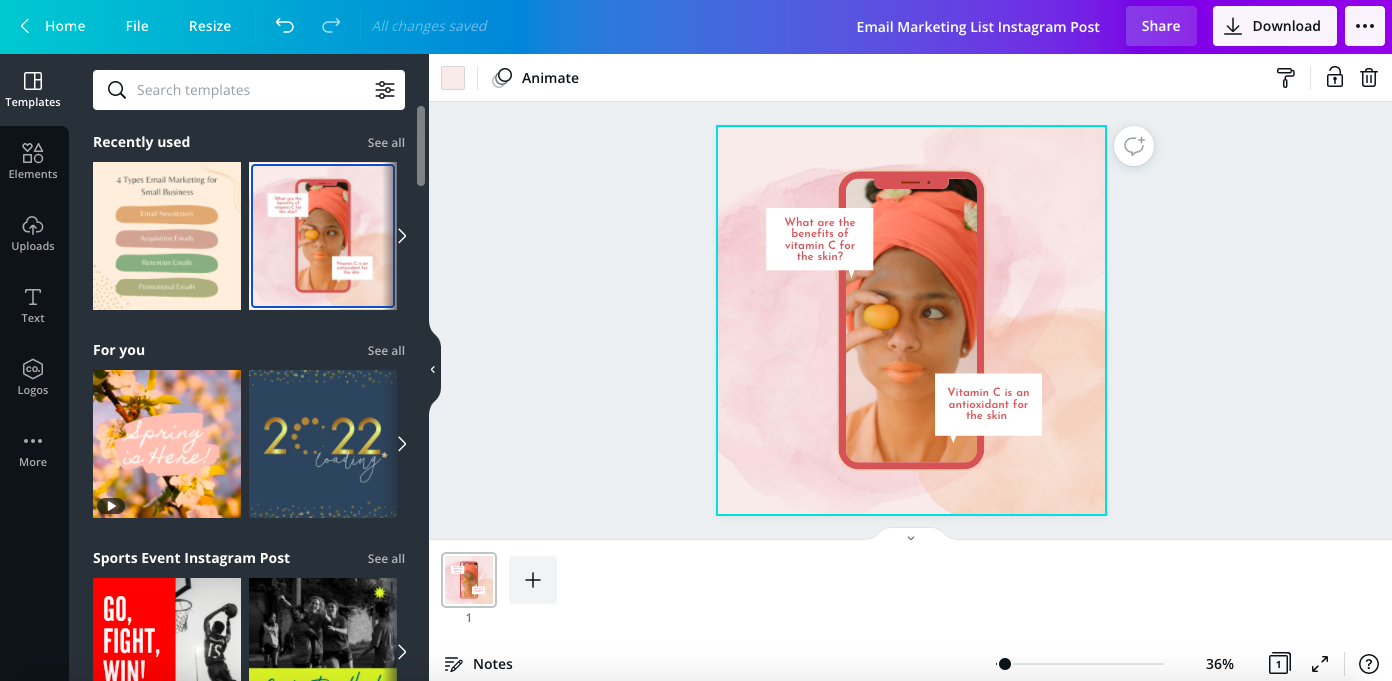Toggle the Notes panel

479,664
